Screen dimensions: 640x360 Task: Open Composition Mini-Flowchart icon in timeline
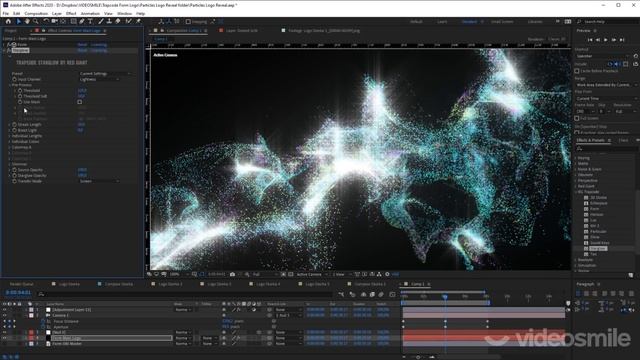click(341, 294)
